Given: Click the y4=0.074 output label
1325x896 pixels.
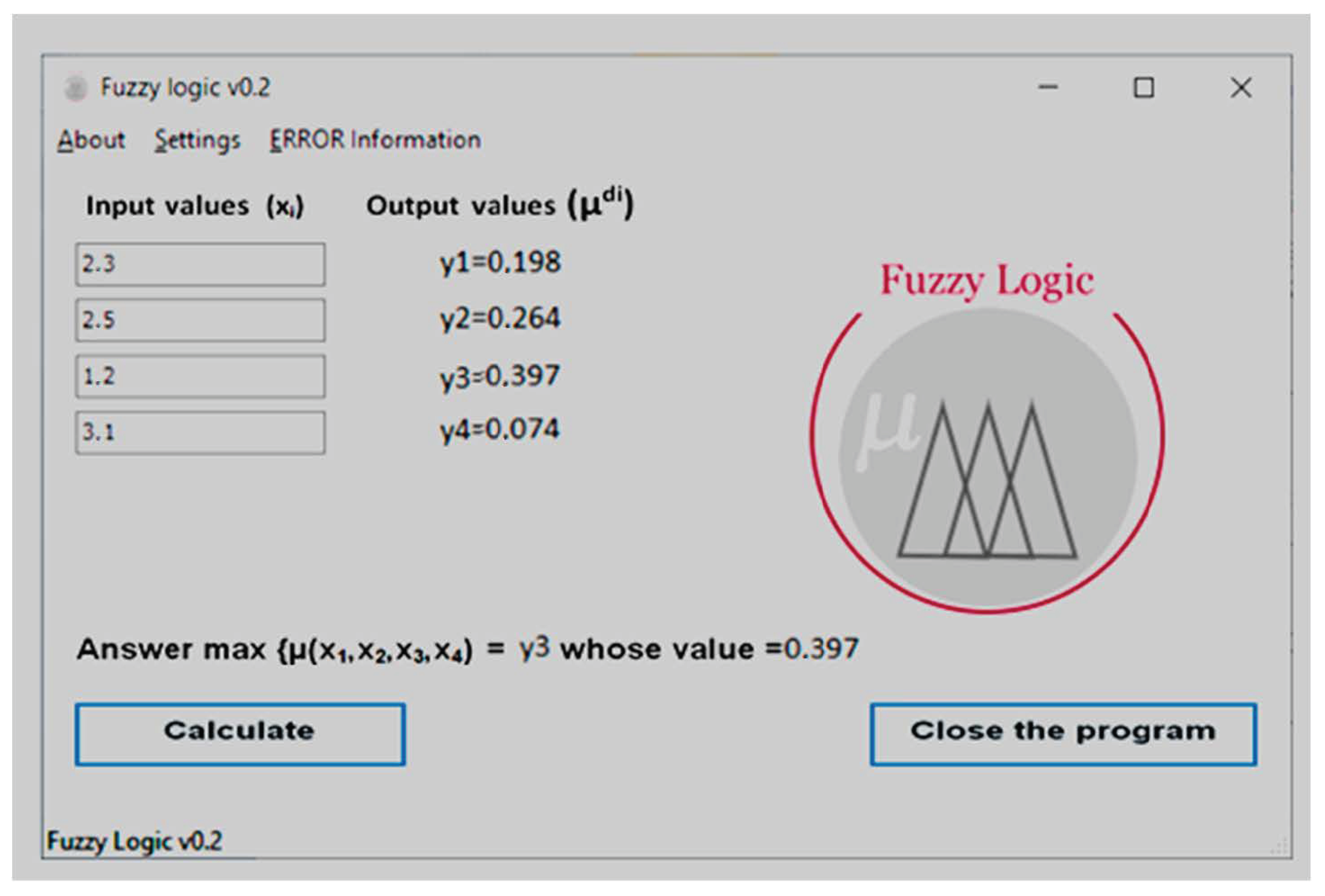Looking at the screenshot, I should [x=500, y=429].
